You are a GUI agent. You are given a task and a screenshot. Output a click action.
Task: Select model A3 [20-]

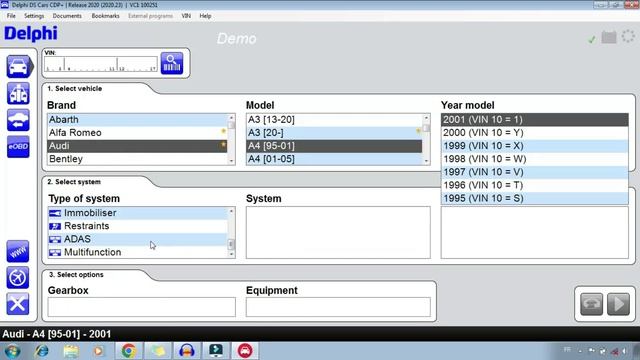(x=334, y=133)
